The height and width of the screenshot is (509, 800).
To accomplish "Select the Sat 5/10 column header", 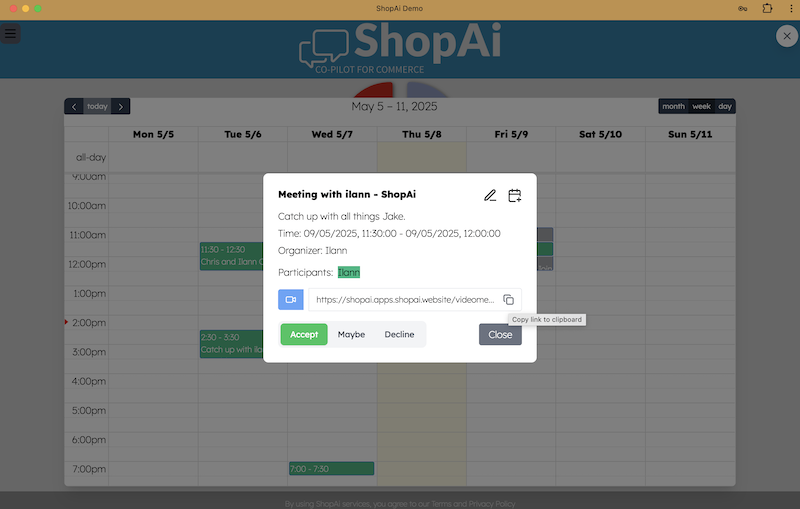I will pos(601,134).
